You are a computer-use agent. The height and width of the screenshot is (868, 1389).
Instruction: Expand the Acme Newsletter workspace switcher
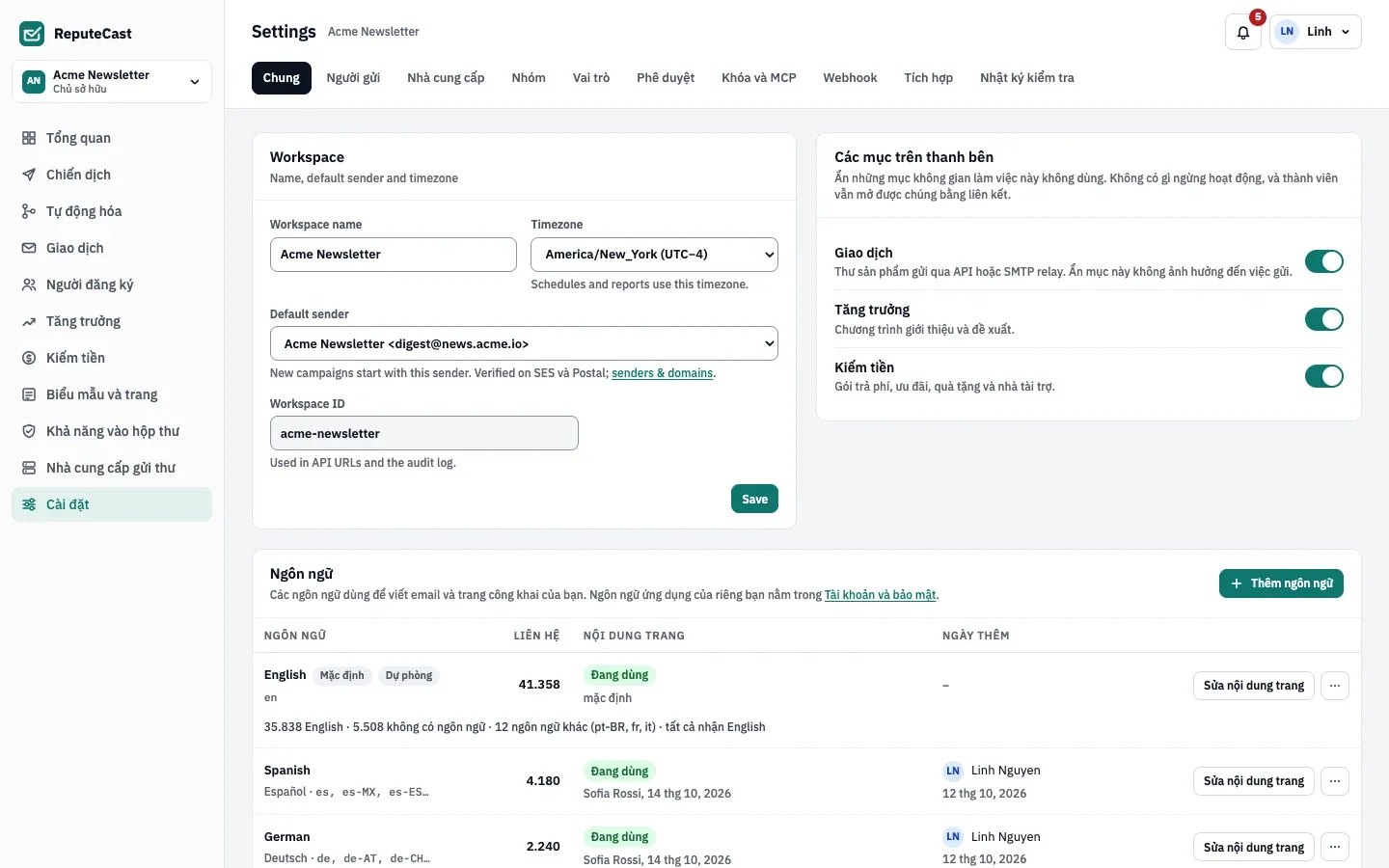coord(112,81)
